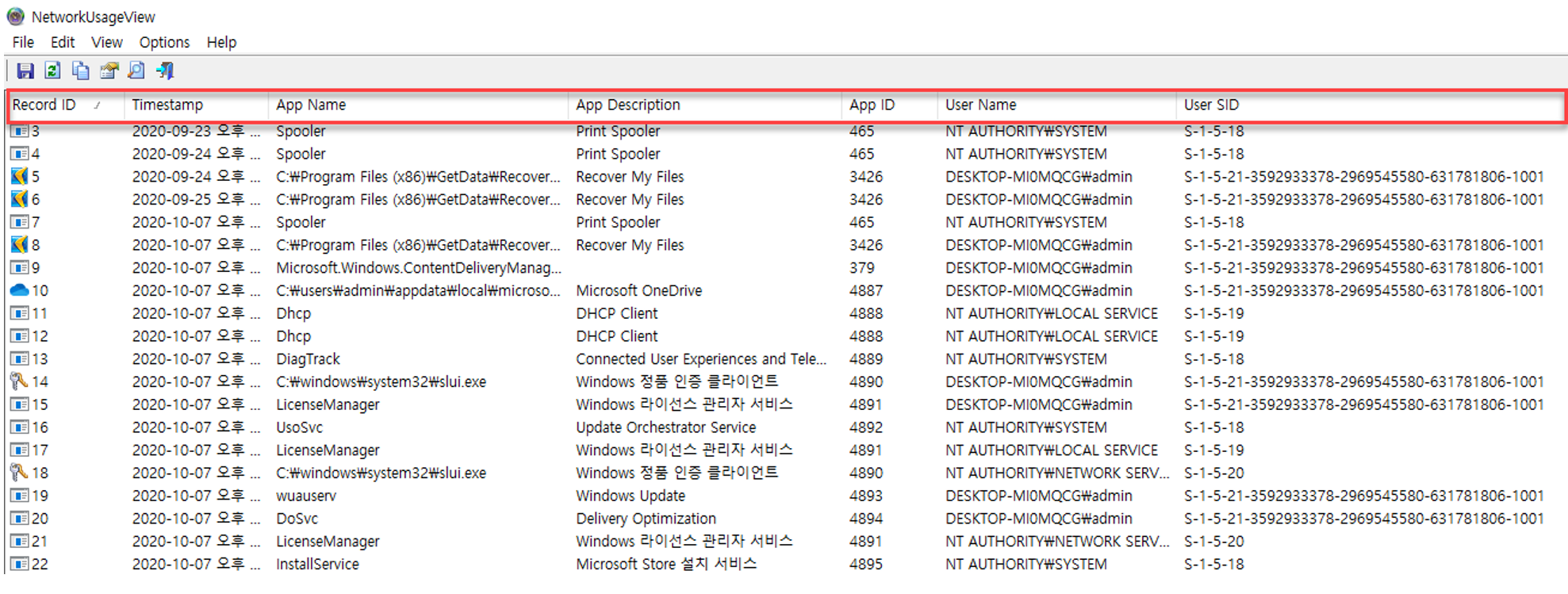
Task: Click the User SID column header
Action: point(1211,105)
